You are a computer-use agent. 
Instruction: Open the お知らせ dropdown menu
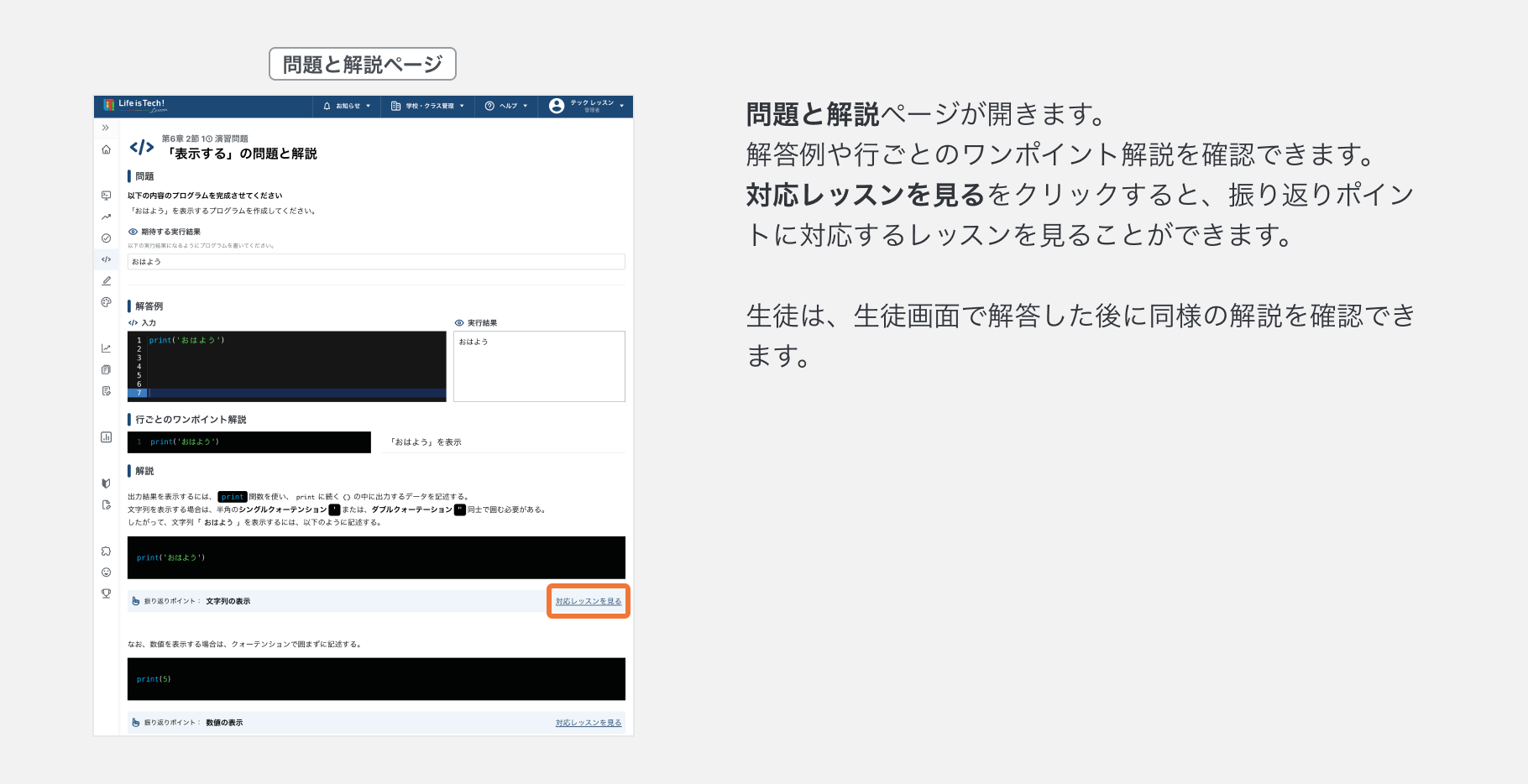(347, 106)
